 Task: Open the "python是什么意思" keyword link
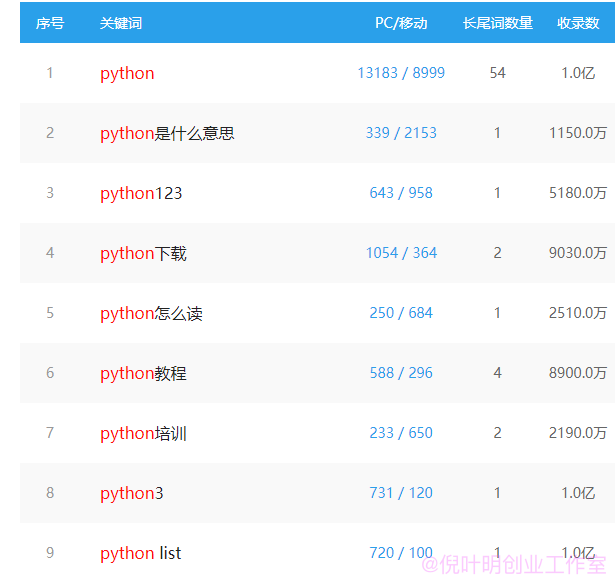point(167,134)
